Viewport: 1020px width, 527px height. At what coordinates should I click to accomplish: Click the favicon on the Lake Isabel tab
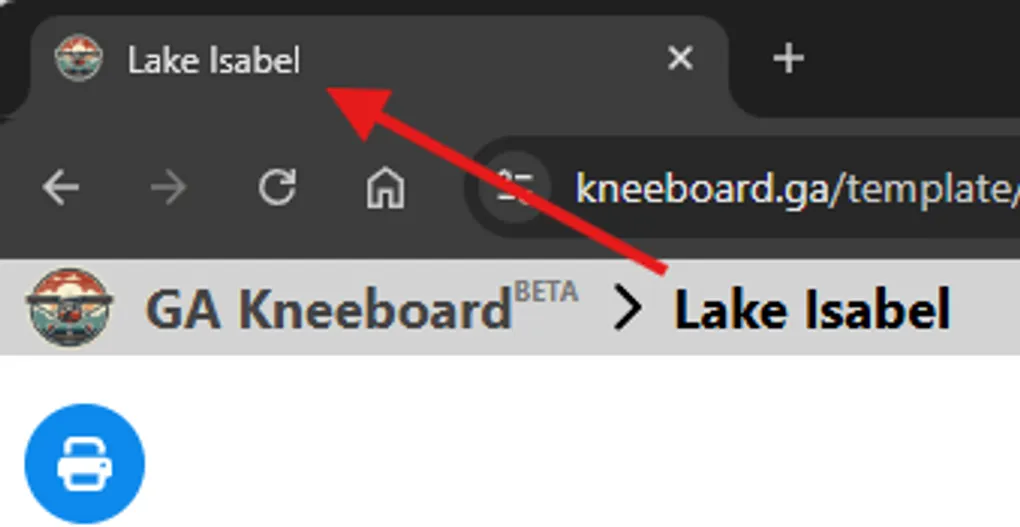click(x=78, y=59)
